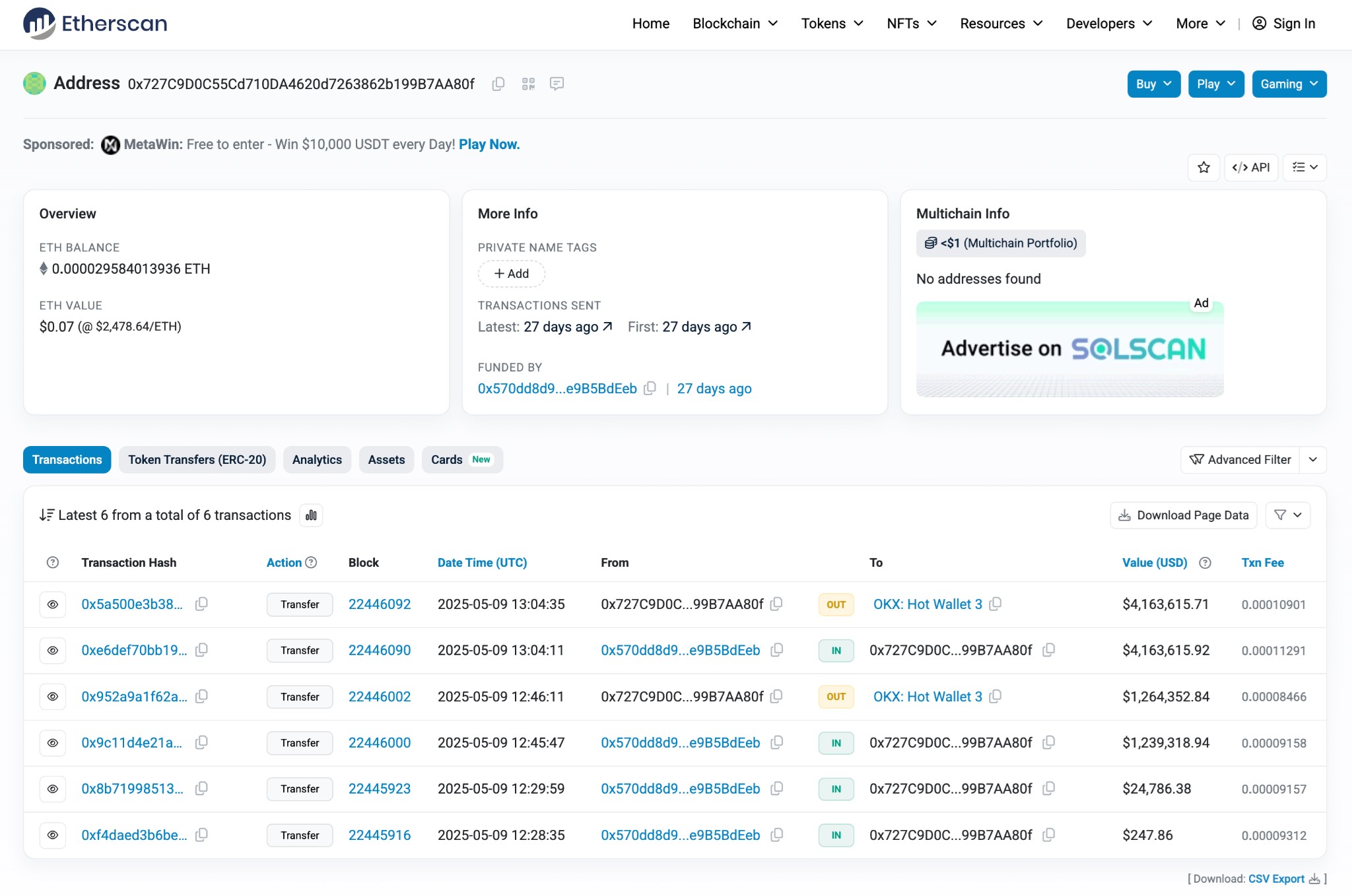The image size is (1352, 896).
Task: Preview transaction 0xf4daed3b6be with eye icon
Action: (x=53, y=835)
